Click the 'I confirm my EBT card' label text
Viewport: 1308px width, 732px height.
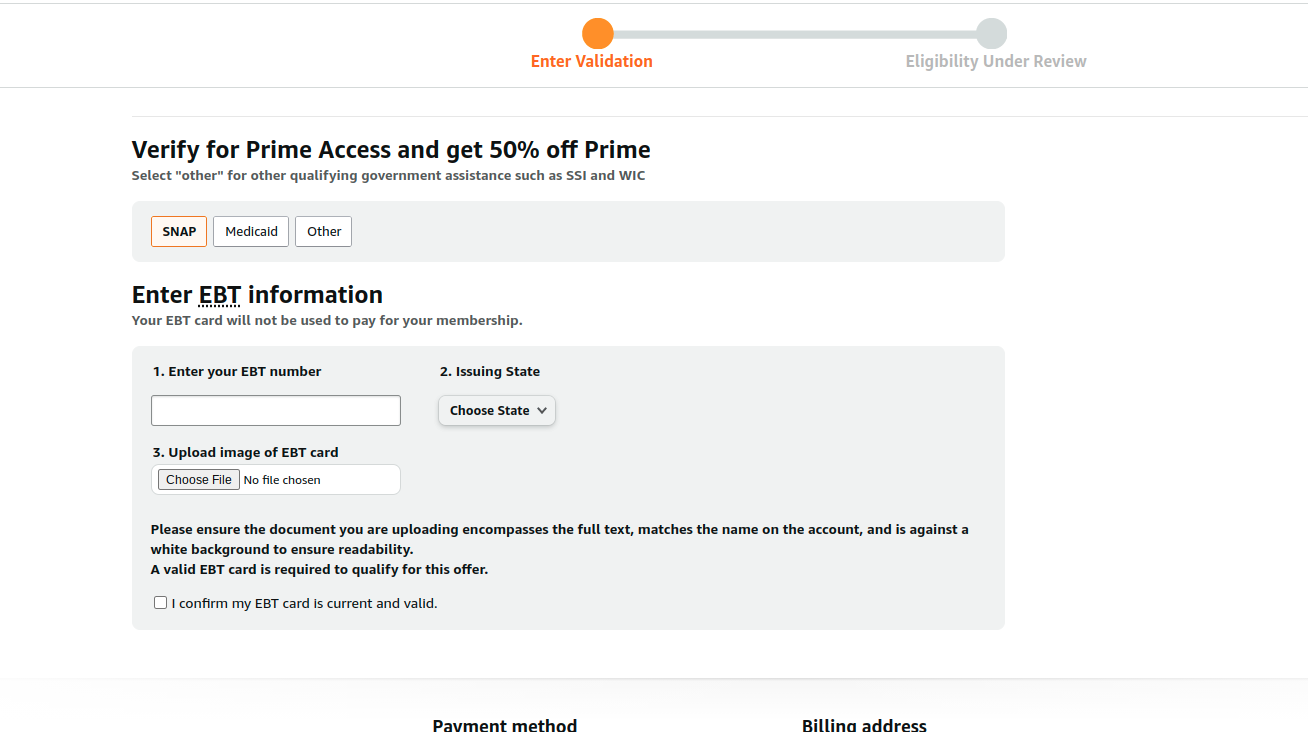pyautogui.click(x=304, y=604)
